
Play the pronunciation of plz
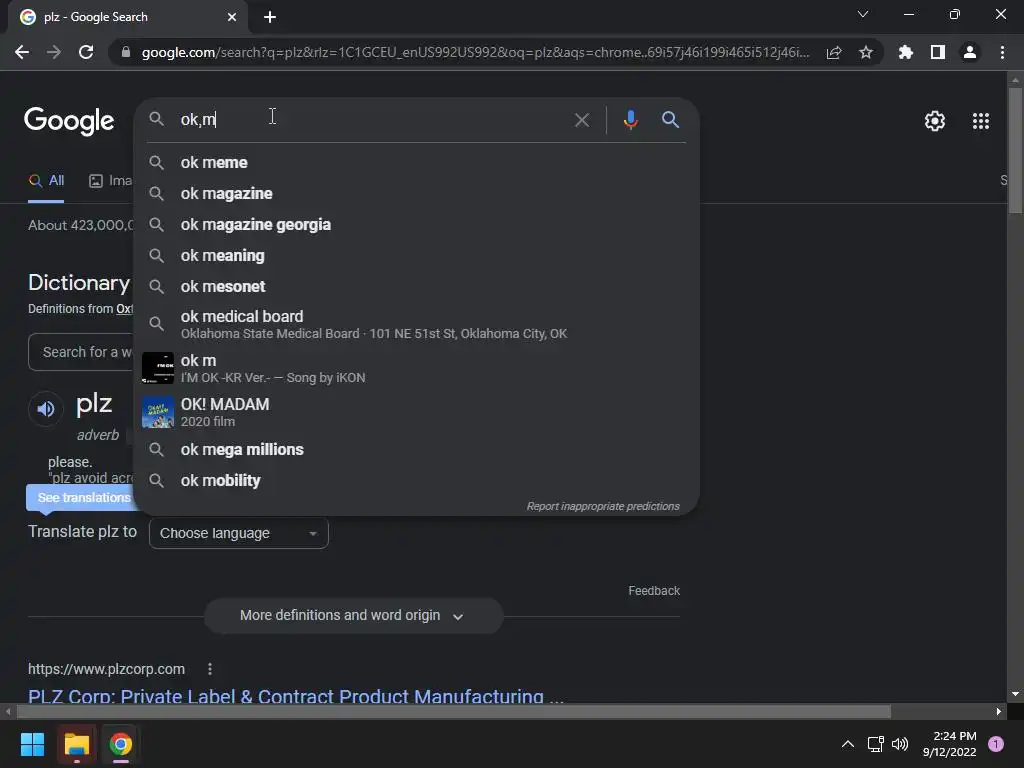46,409
